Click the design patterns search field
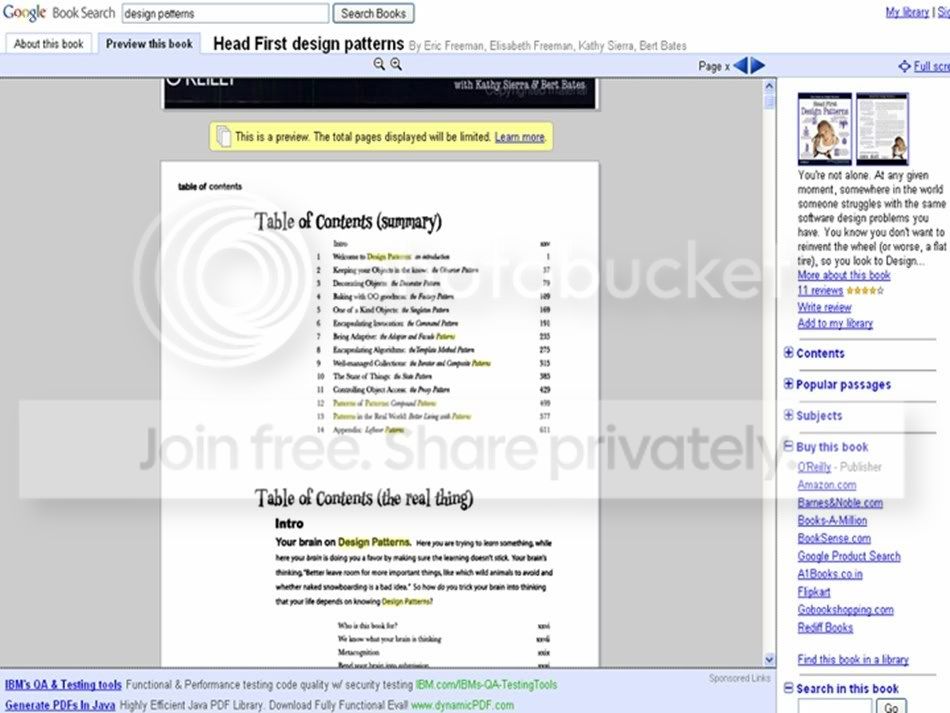Viewport: 950px width, 713px height. (225, 13)
